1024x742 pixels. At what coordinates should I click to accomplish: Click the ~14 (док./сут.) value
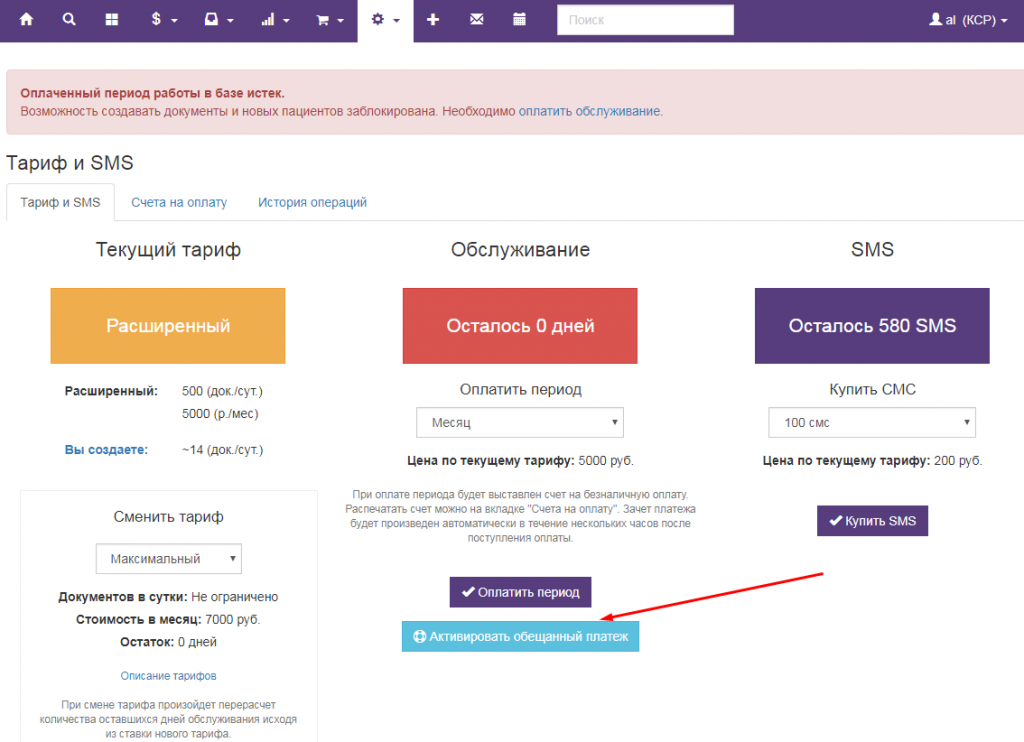point(222,450)
